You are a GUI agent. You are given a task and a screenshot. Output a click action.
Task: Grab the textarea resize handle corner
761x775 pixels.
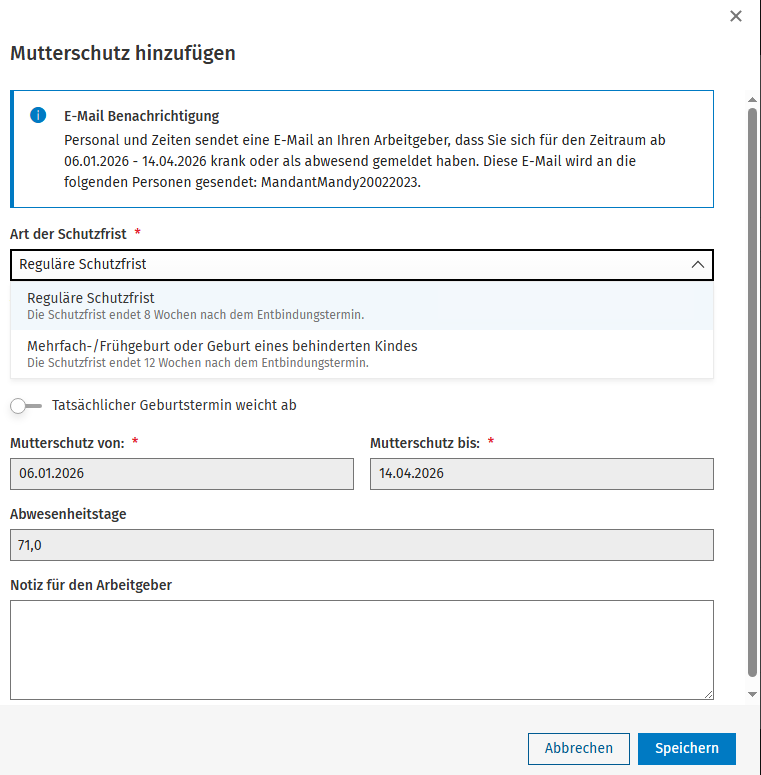click(709, 694)
